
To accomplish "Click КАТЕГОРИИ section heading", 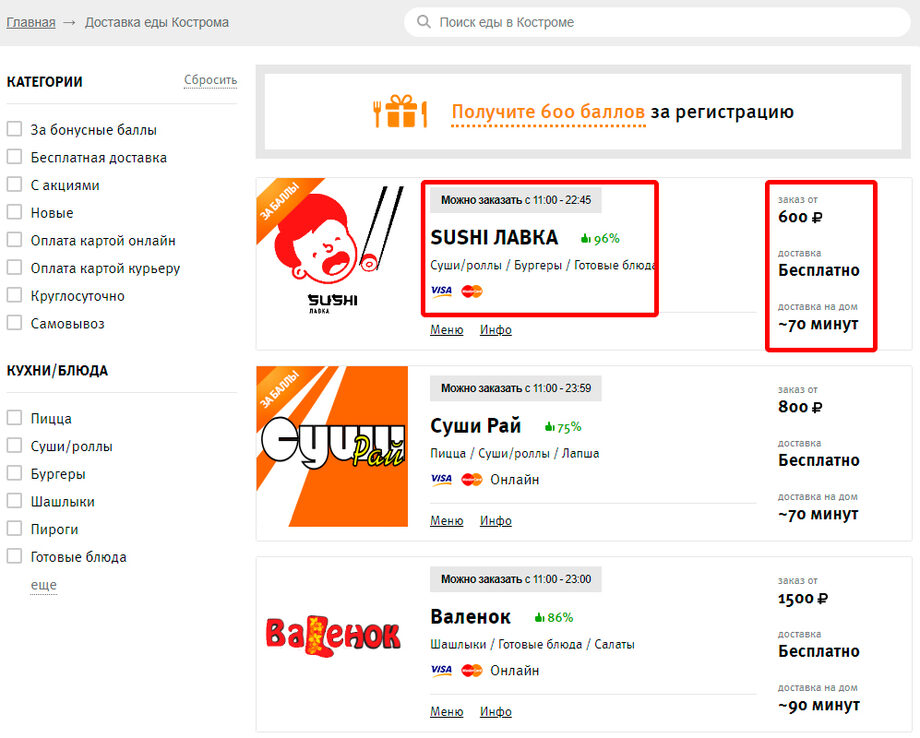I will coord(45,82).
